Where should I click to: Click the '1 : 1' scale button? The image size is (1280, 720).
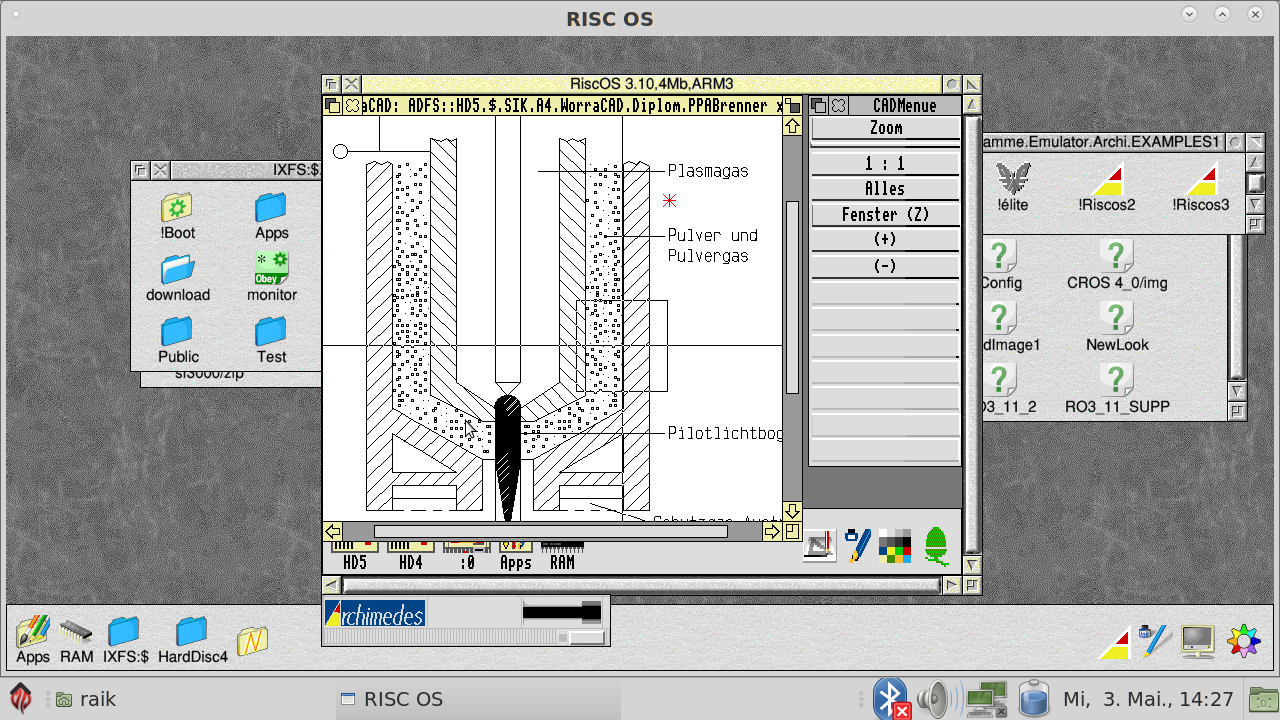click(885, 163)
